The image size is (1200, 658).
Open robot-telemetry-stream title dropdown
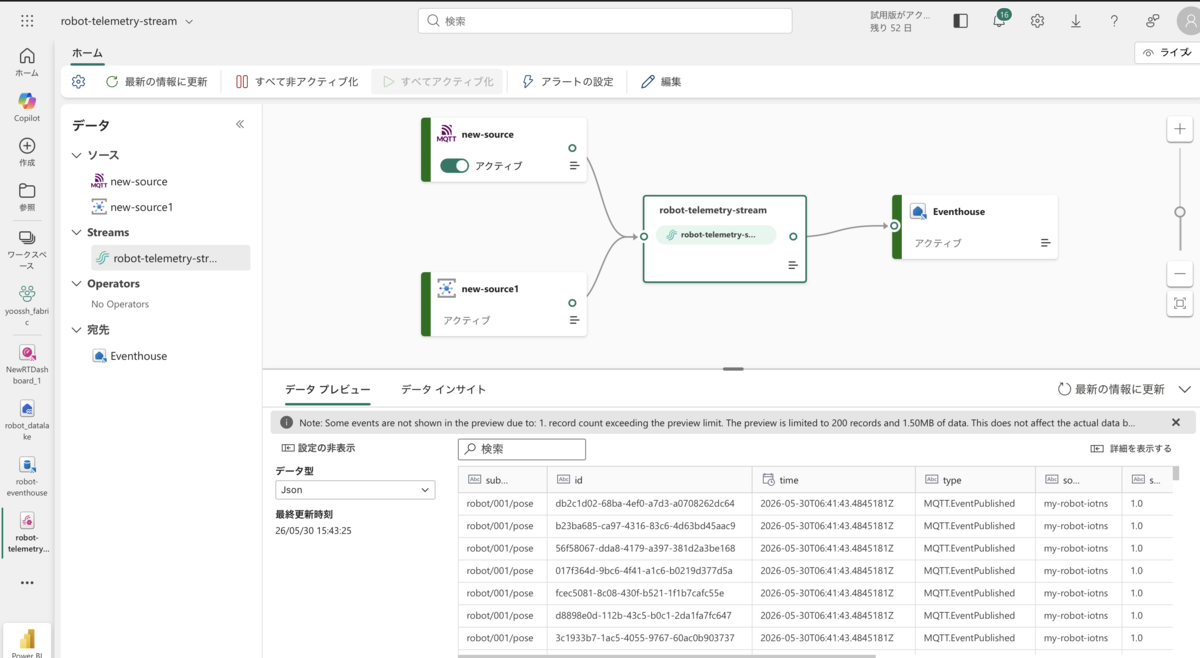[x=190, y=21]
